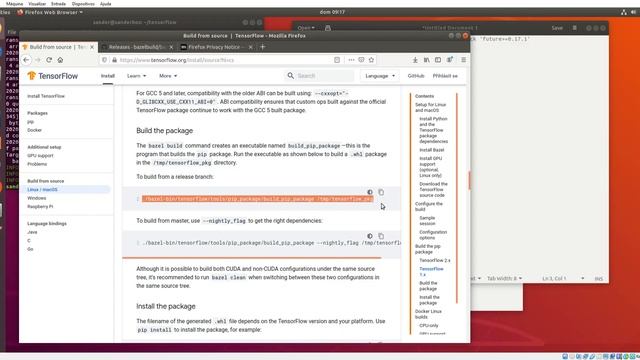The image size is (640, 360).
Task: Open Firefox Web Browser app menu
Action: [x=50, y=12]
